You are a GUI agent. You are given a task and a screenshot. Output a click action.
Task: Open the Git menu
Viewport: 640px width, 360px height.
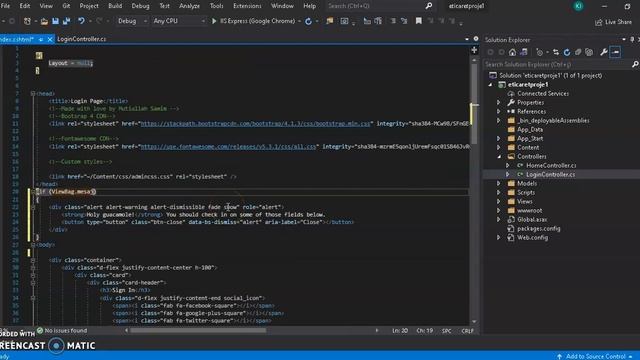[x=66, y=6]
